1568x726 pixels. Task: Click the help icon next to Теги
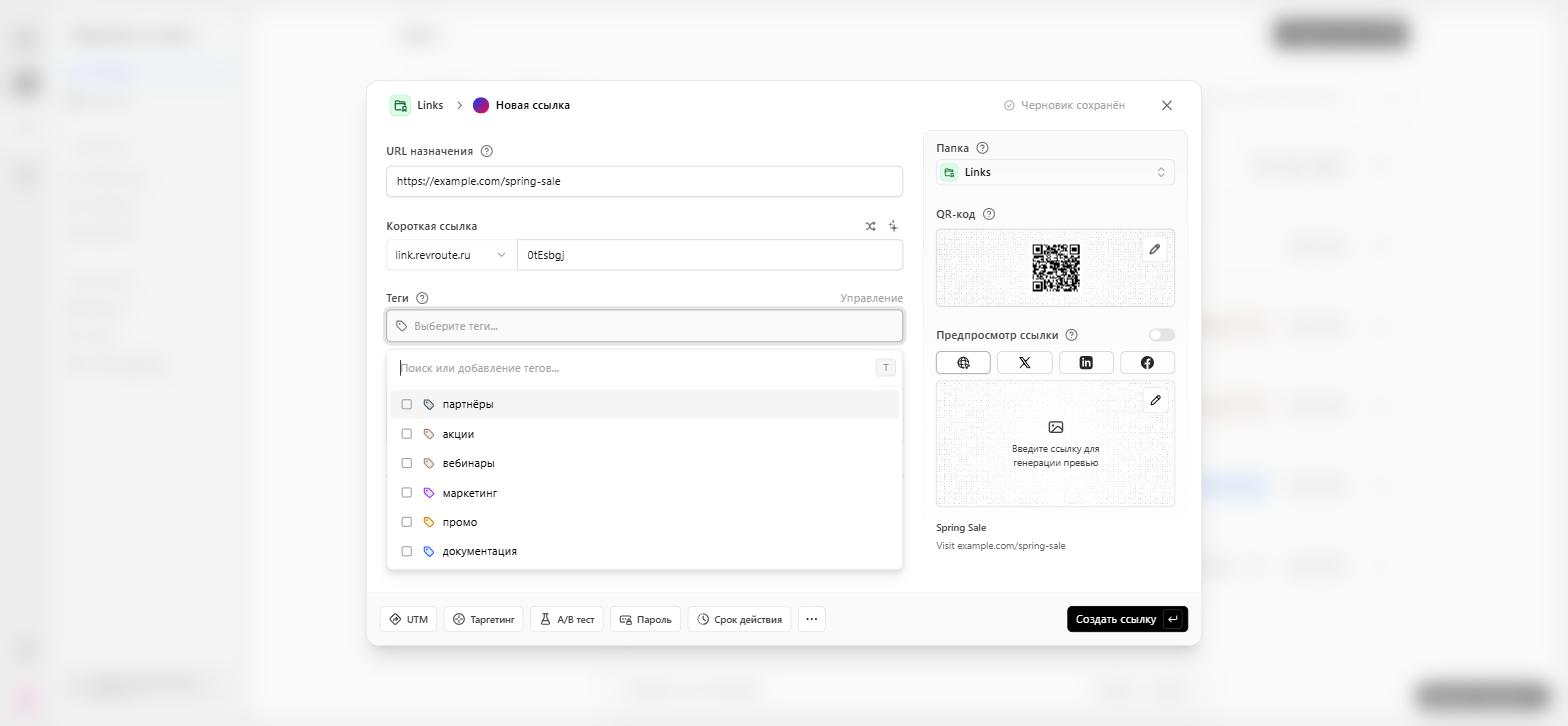coord(422,298)
